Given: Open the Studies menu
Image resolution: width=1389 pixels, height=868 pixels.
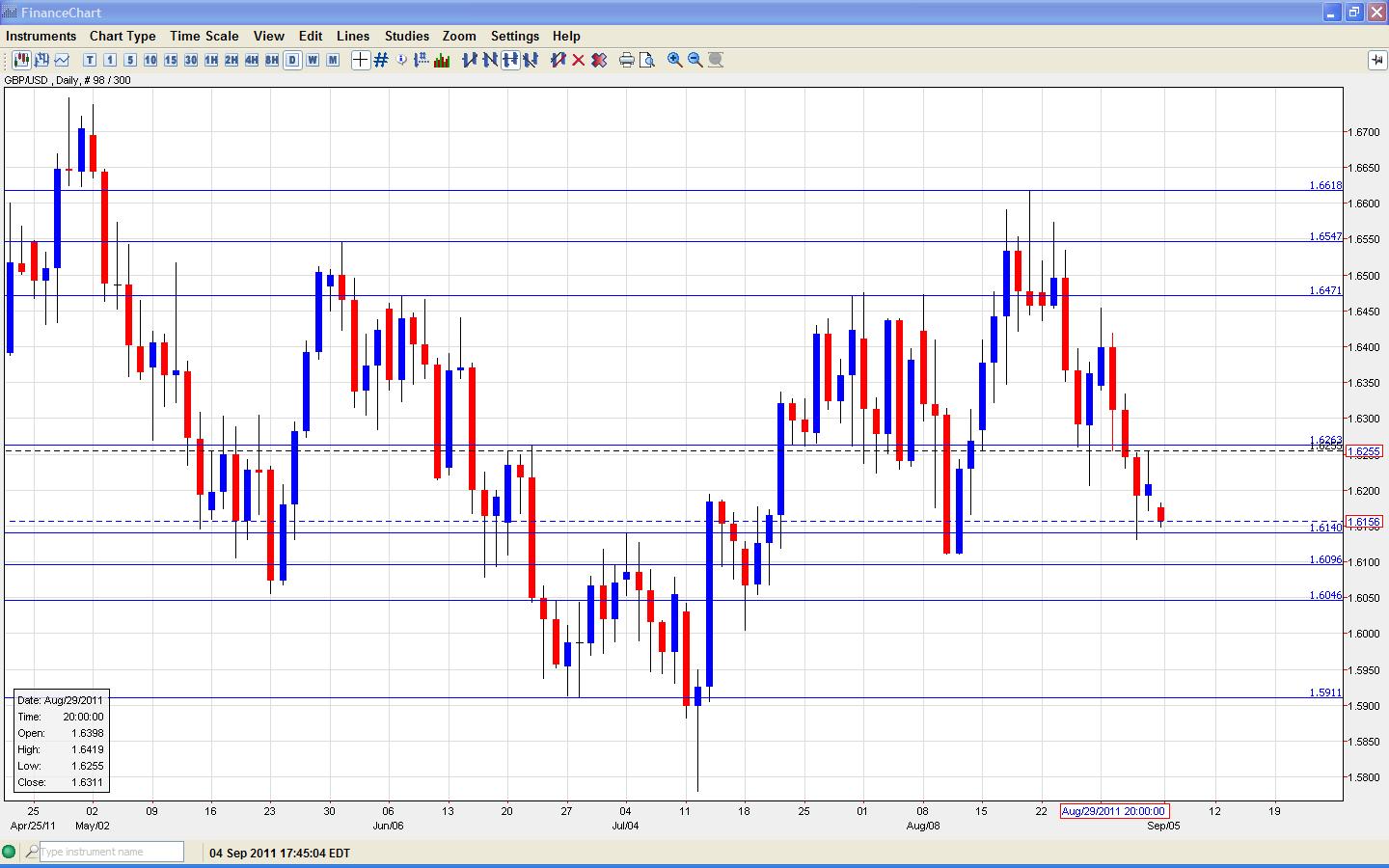Looking at the screenshot, I should click(x=407, y=36).
